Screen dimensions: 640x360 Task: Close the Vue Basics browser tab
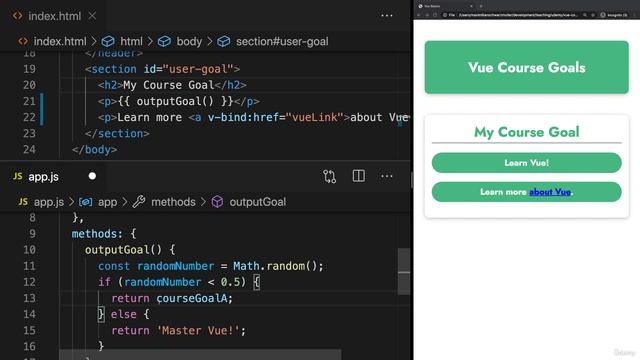click(471, 6)
